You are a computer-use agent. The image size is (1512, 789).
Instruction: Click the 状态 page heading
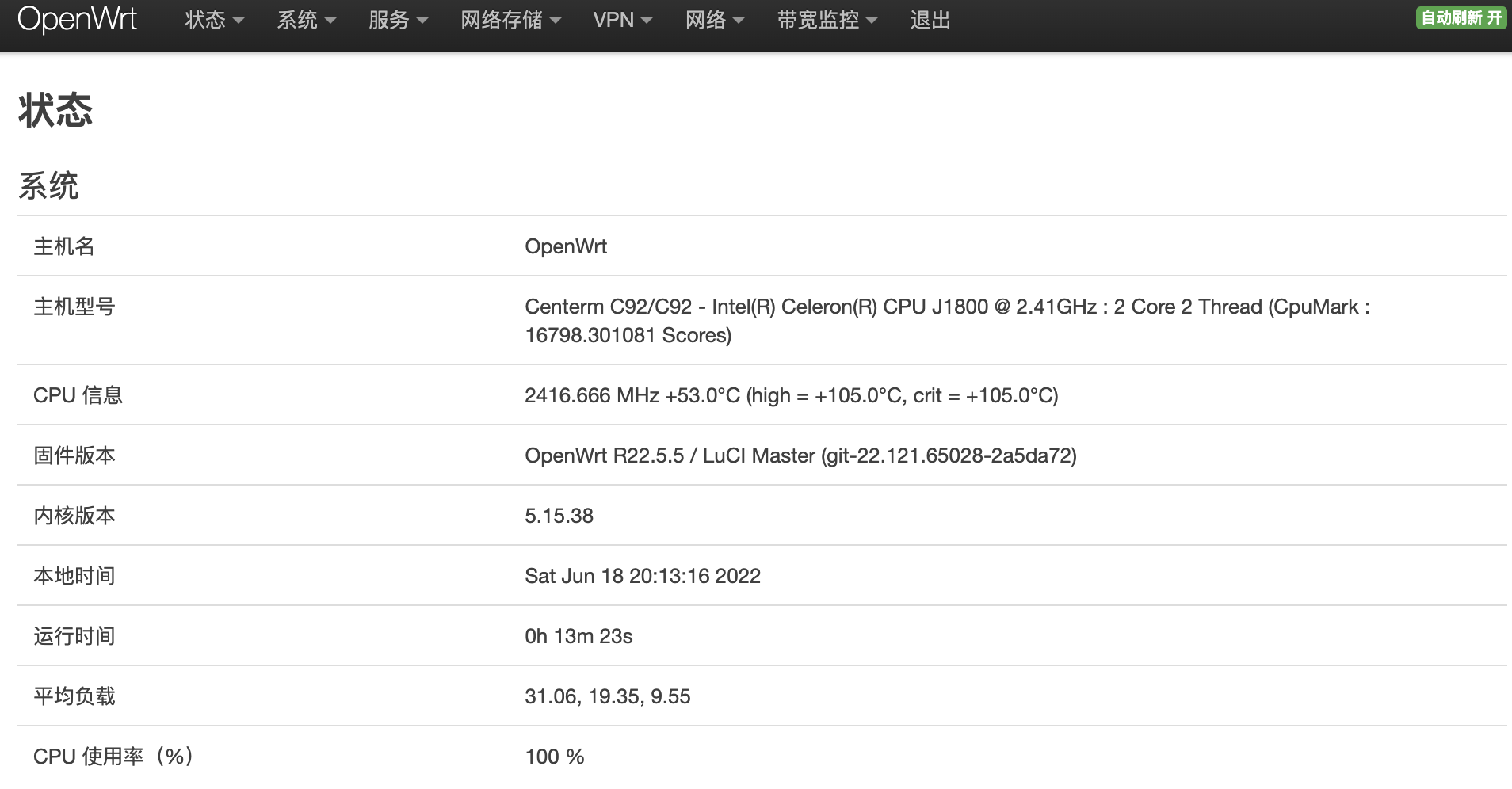point(55,110)
